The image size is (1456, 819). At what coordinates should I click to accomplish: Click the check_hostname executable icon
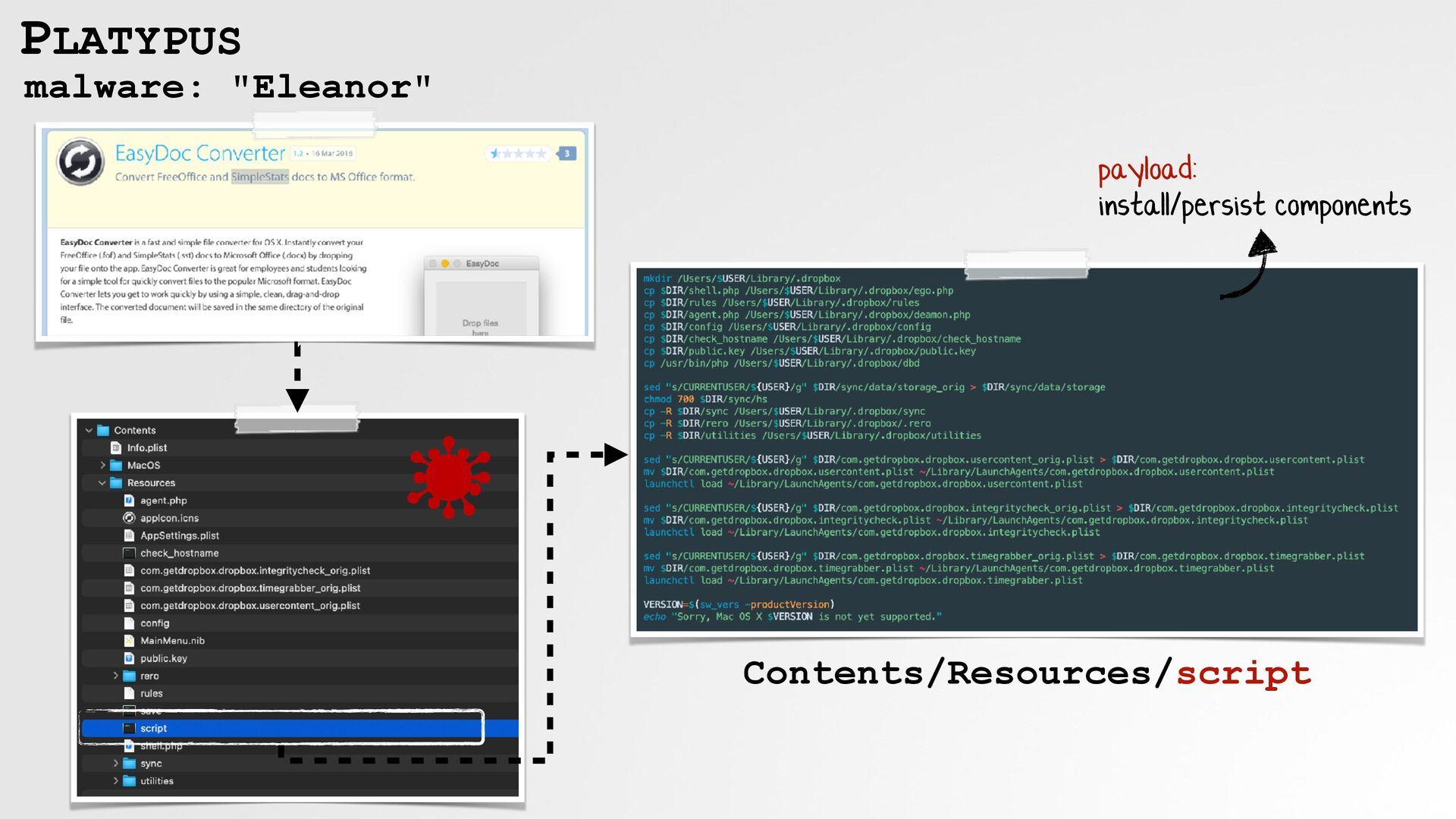coord(129,553)
